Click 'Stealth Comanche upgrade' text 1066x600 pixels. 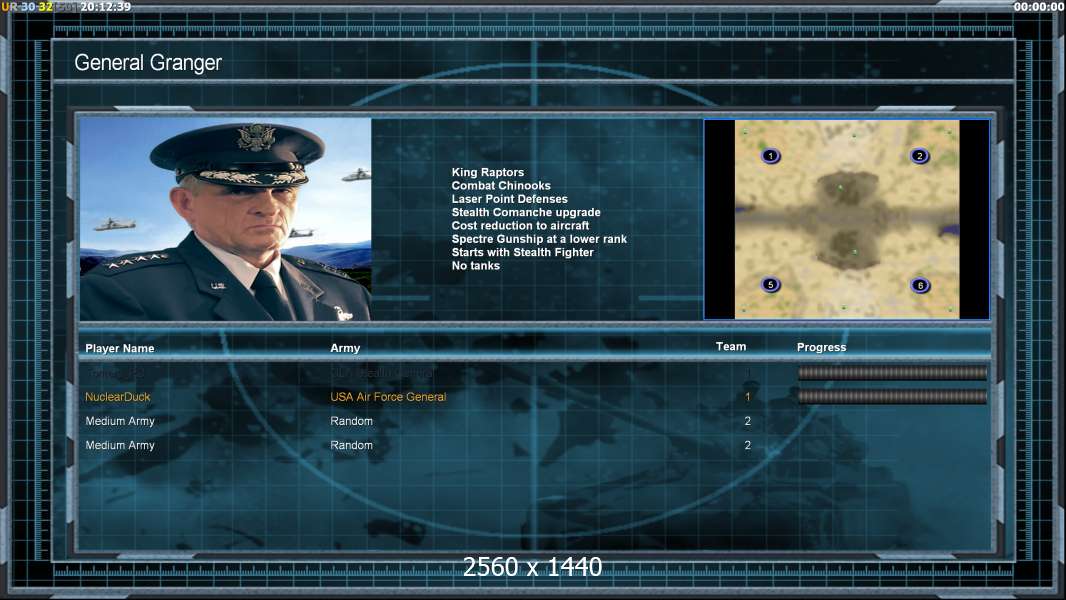(x=526, y=212)
